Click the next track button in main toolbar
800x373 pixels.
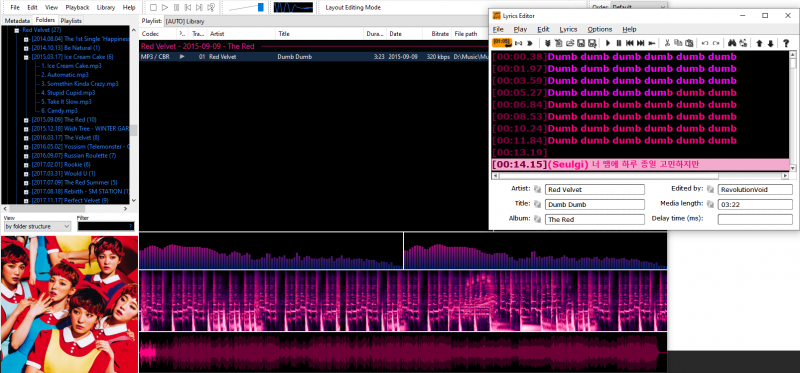click(x=199, y=8)
